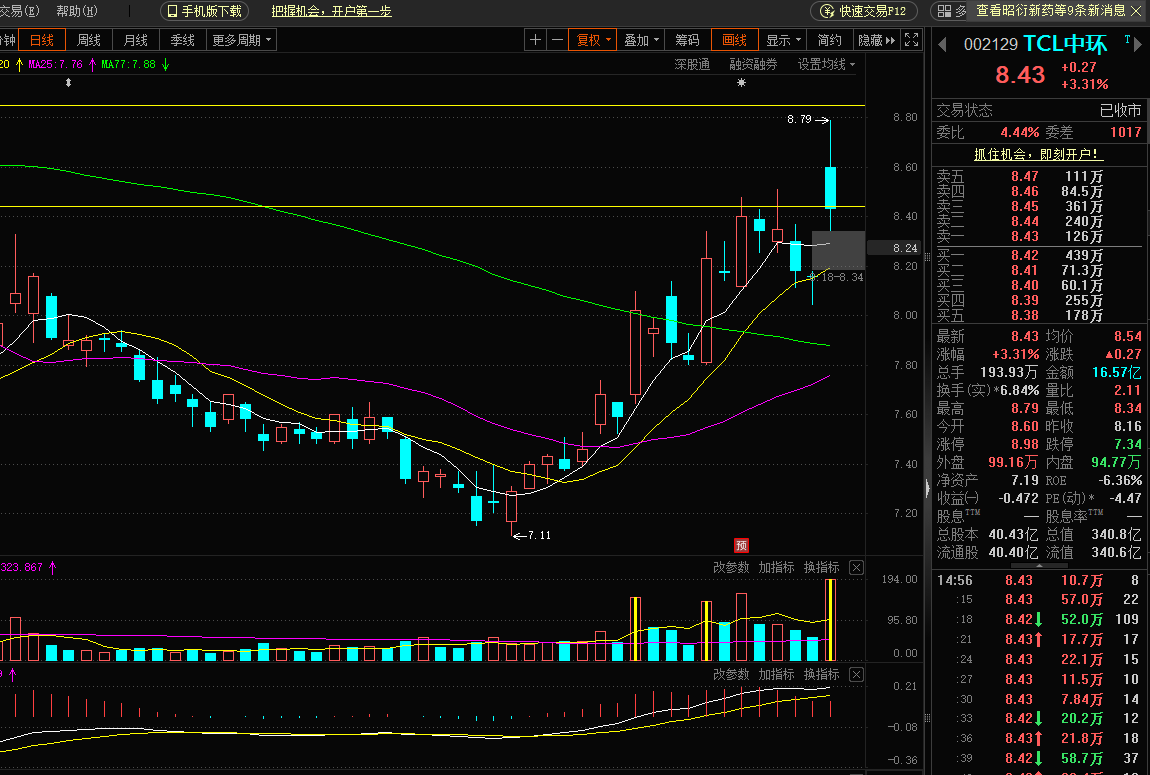1150x775 pixels.
Task: Click 换指标 on MACD panel
Action: [x=821, y=675]
